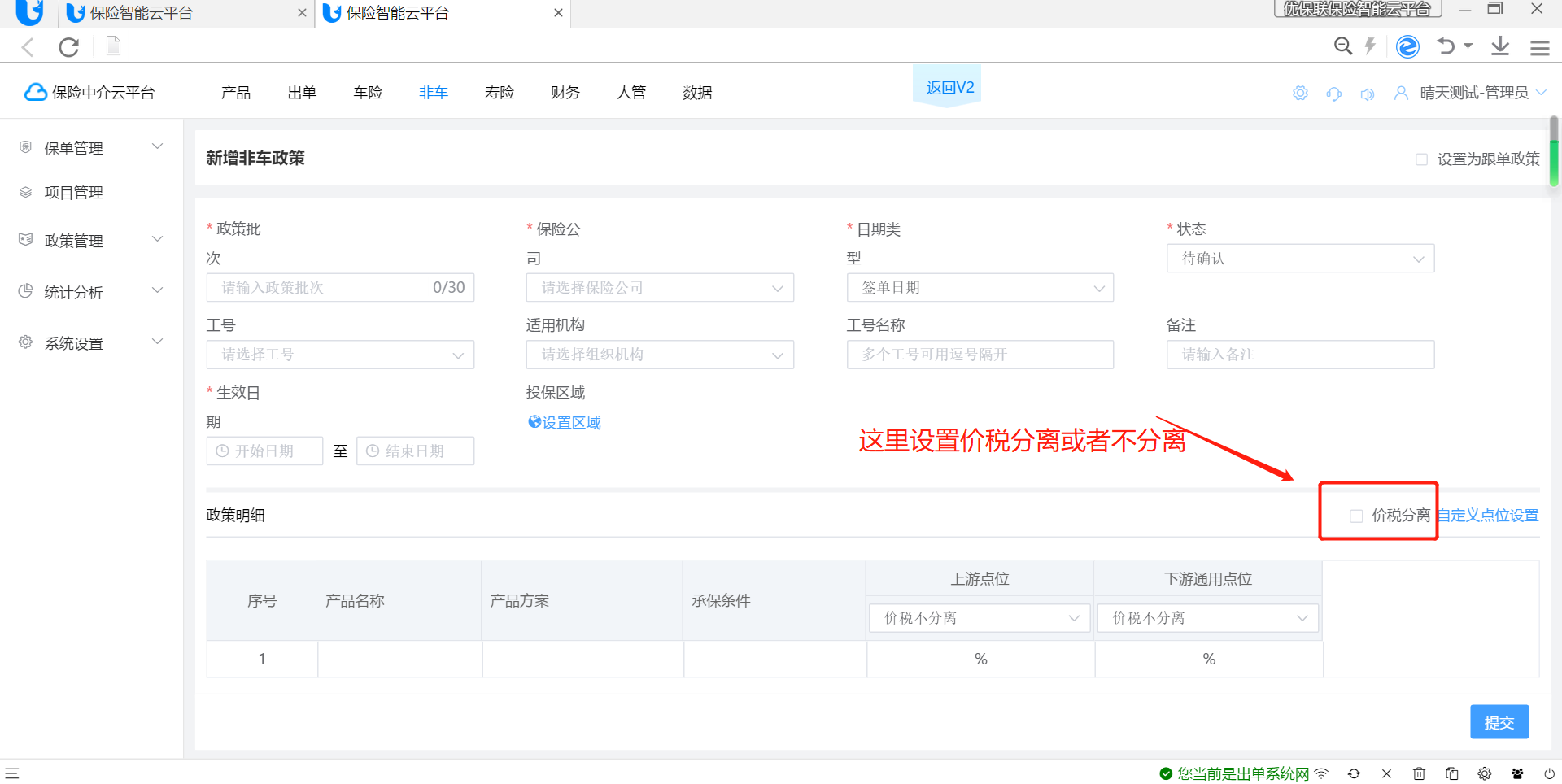Image resolution: width=1562 pixels, height=784 pixels.
Task: Click the status bar trash icon
Action: coord(1419,773)
